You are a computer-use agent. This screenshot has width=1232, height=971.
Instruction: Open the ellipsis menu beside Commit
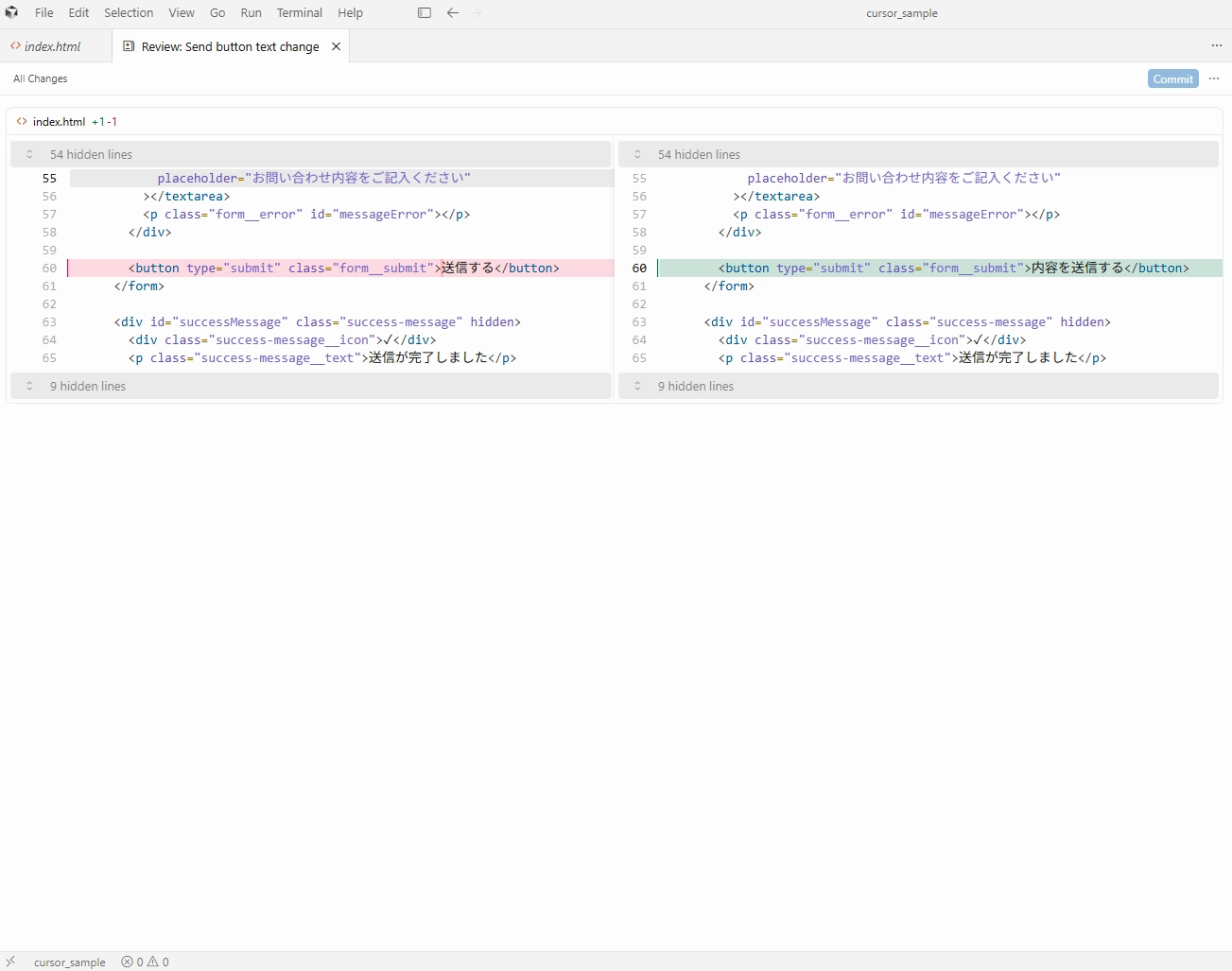click(1214, 78)
